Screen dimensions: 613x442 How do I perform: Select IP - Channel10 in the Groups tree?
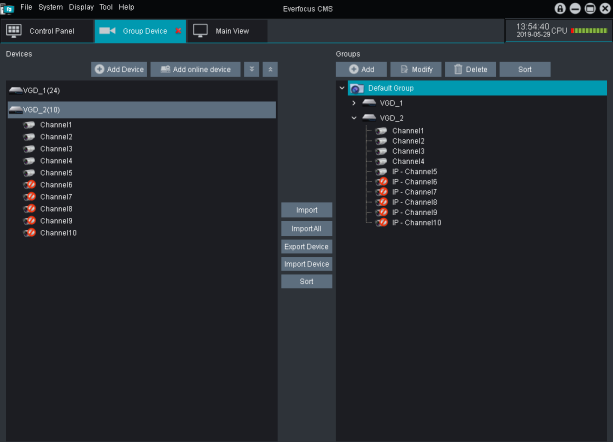[x=417, y=222]
